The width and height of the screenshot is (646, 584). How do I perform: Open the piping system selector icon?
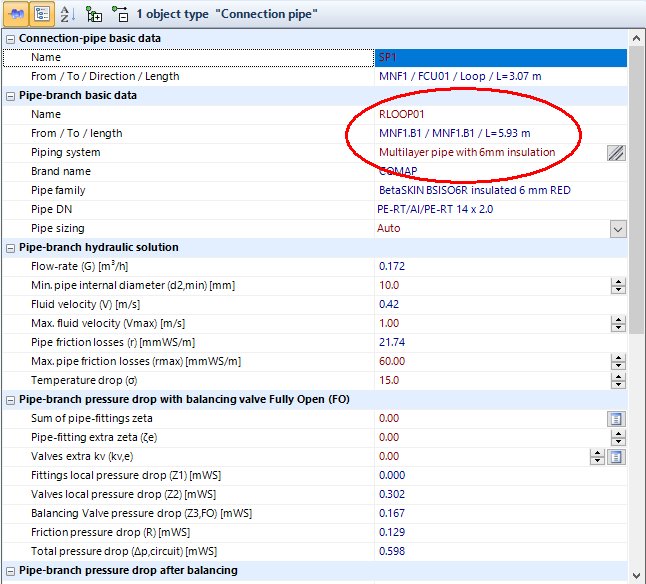(617, 153)
